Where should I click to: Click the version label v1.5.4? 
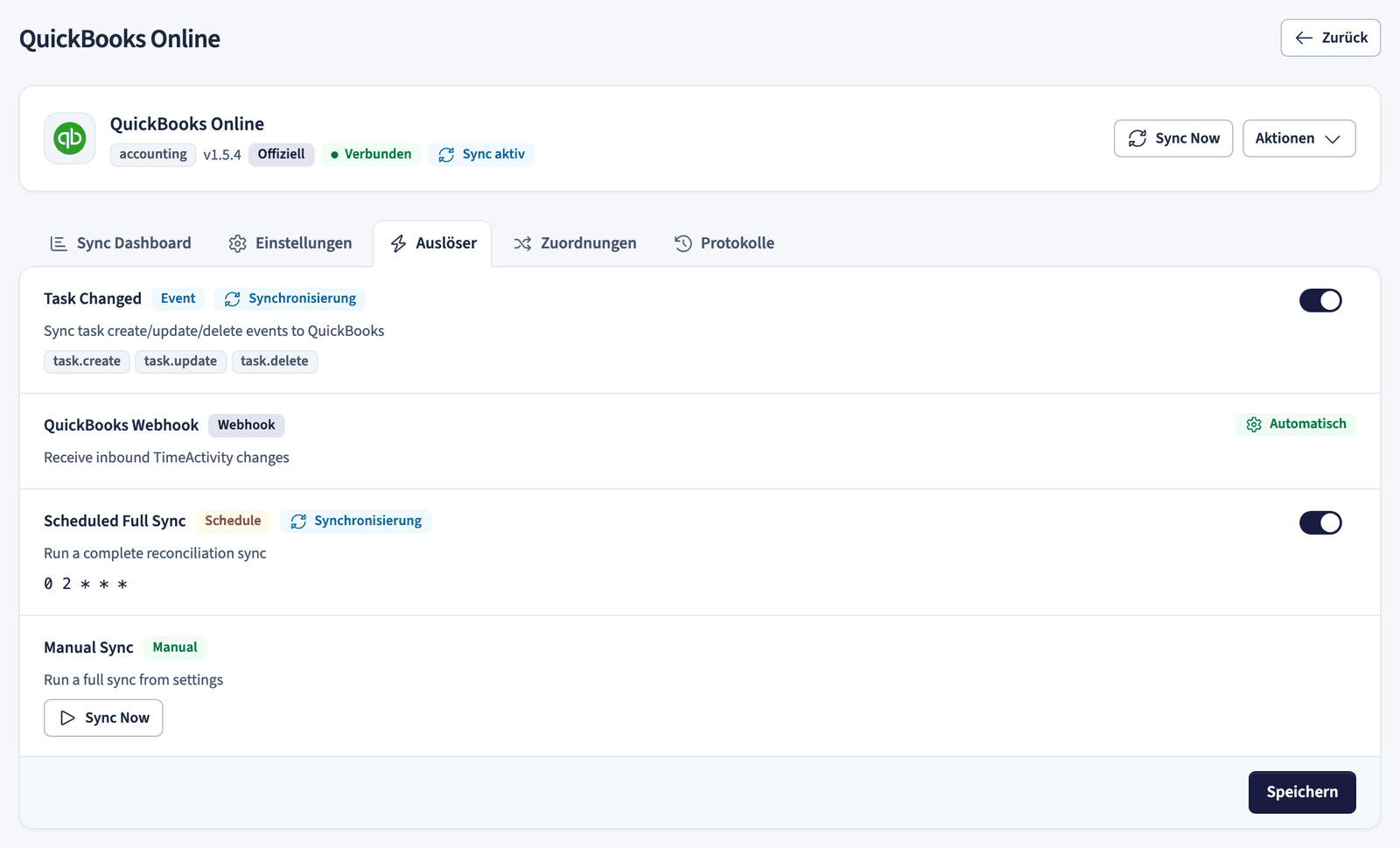click(222, 155)
